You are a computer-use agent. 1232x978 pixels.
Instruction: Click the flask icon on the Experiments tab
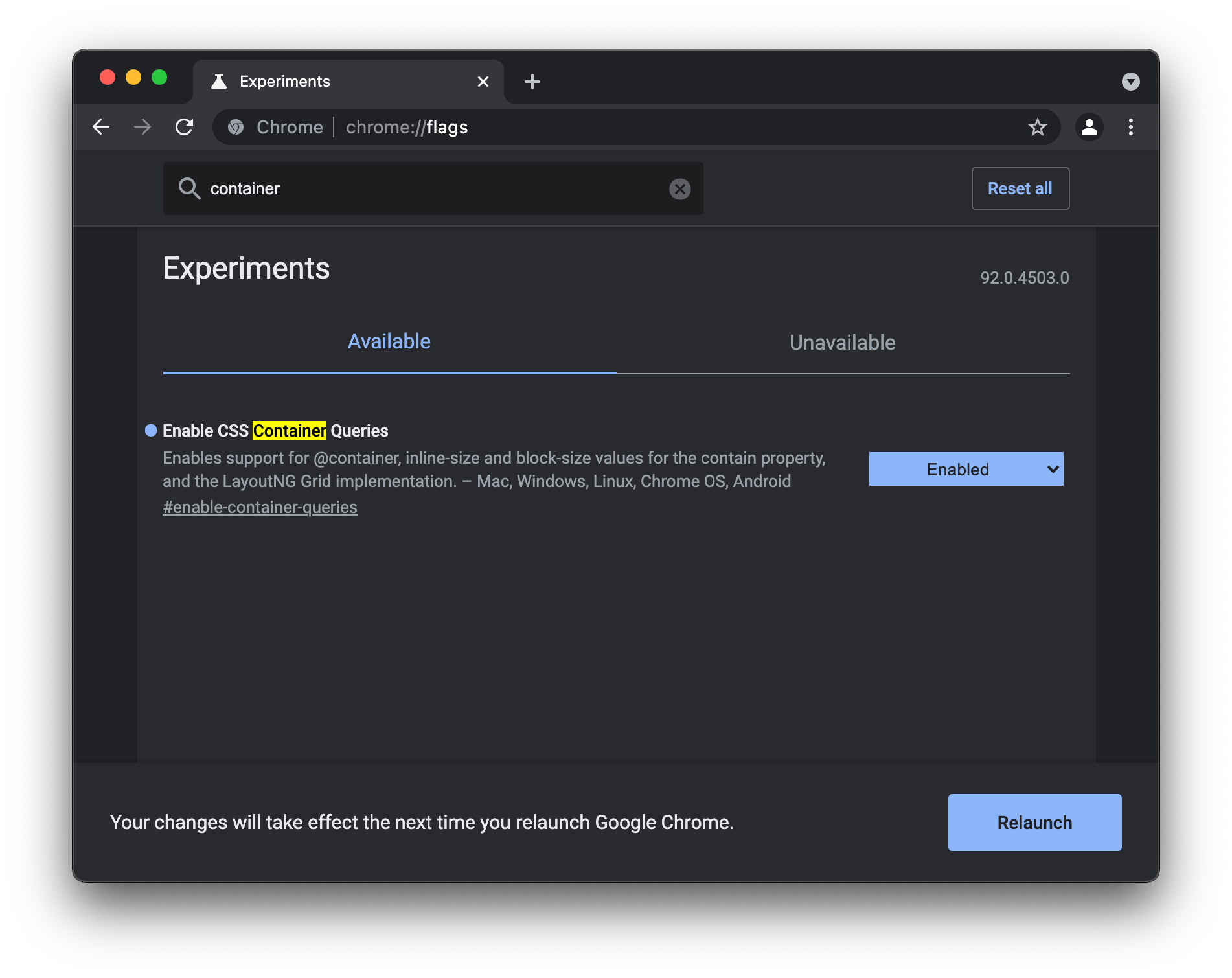click(x=219, y=82)
